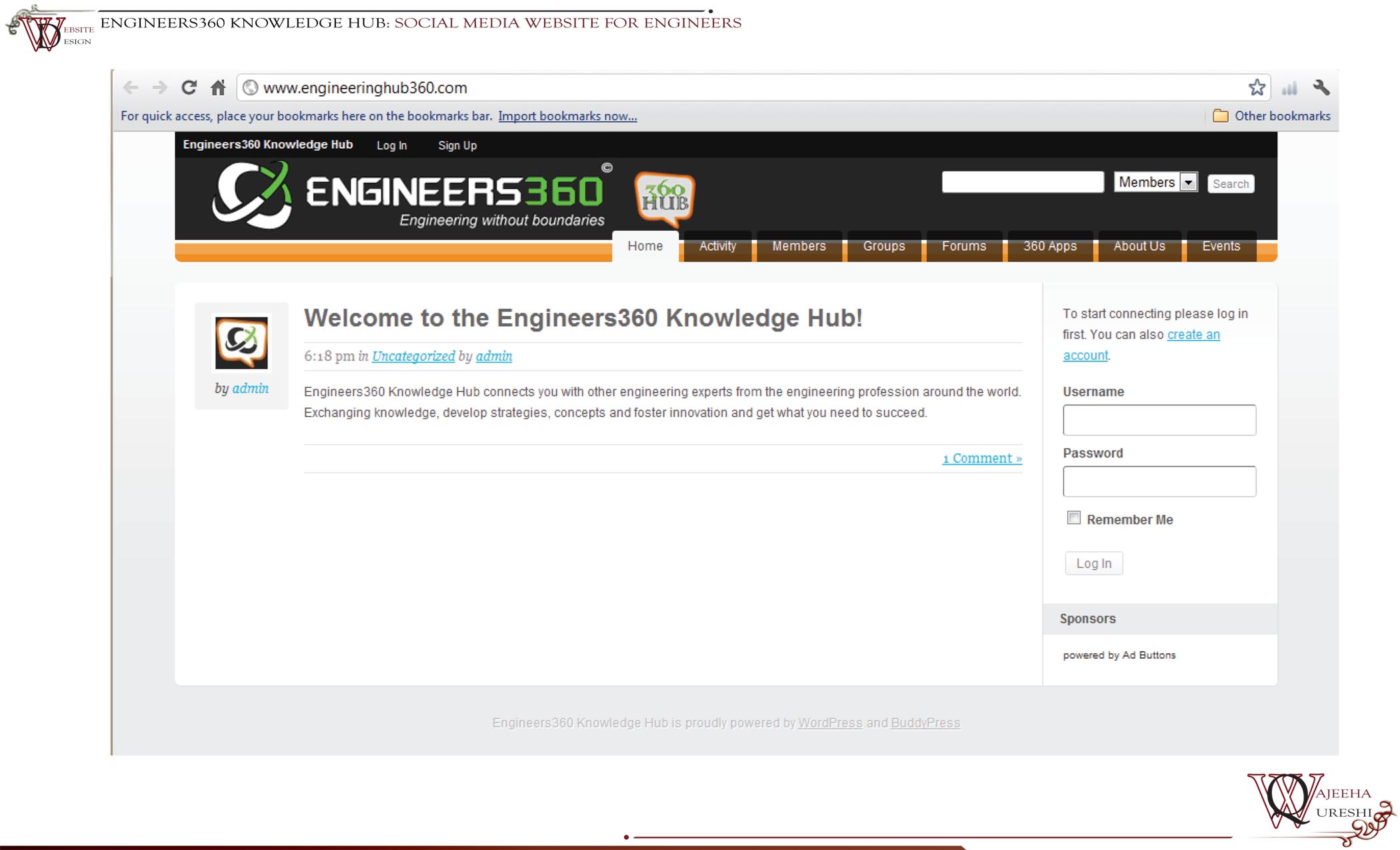
Task: Enable the Remember Me checkbox
Action: pos(1073,518)
